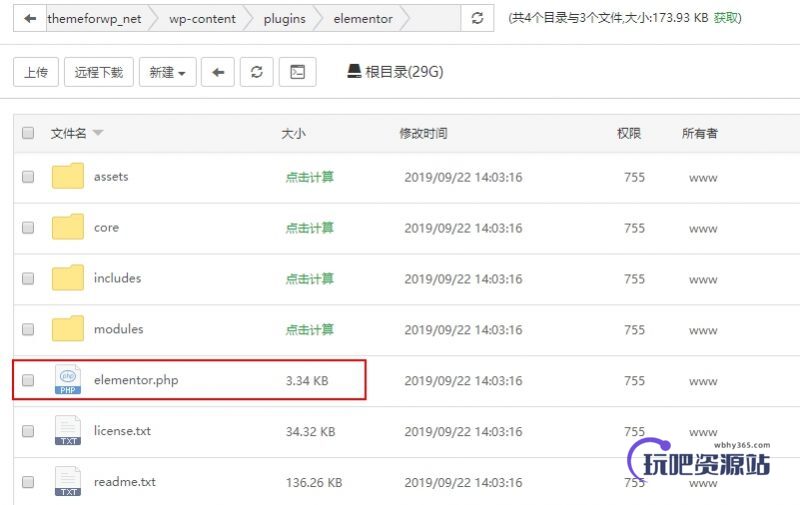Screen dimensions: 800x505
Task: Refresh the path bar with reload icon
Action: (x=477, y=18)
